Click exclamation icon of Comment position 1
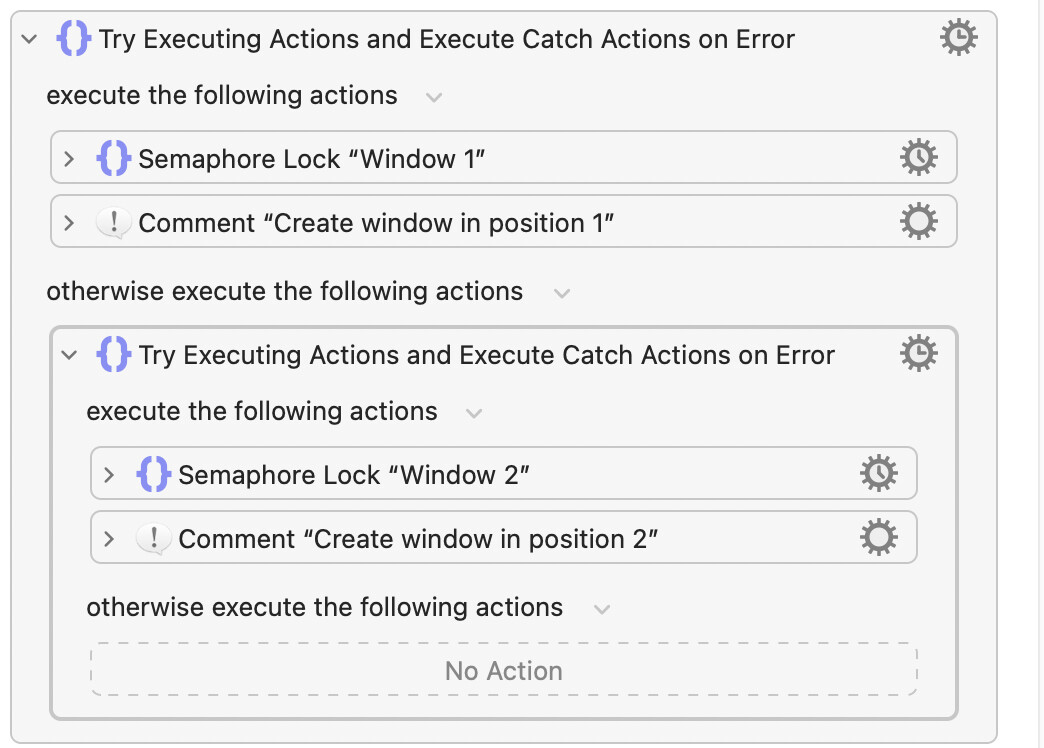 113,222
